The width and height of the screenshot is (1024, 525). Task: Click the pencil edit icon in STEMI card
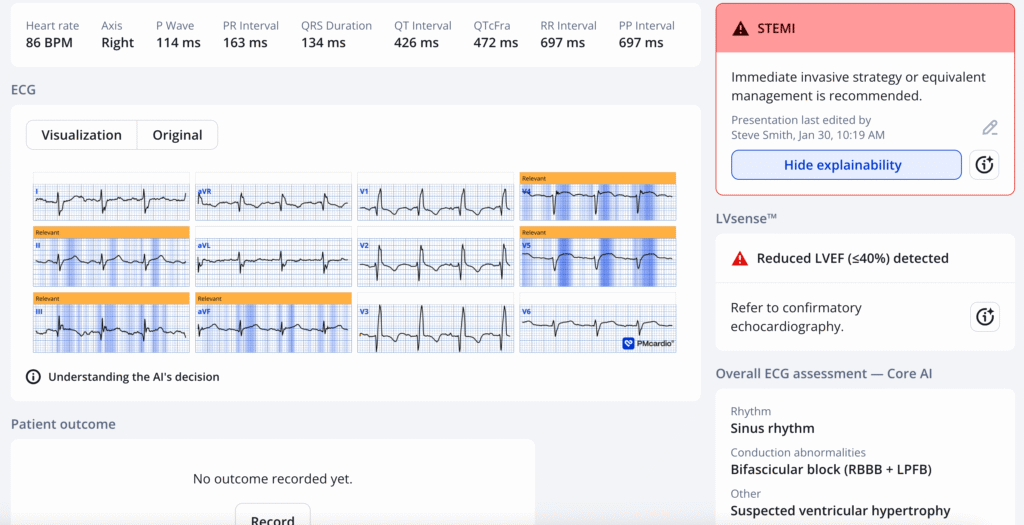coord(989,127)
